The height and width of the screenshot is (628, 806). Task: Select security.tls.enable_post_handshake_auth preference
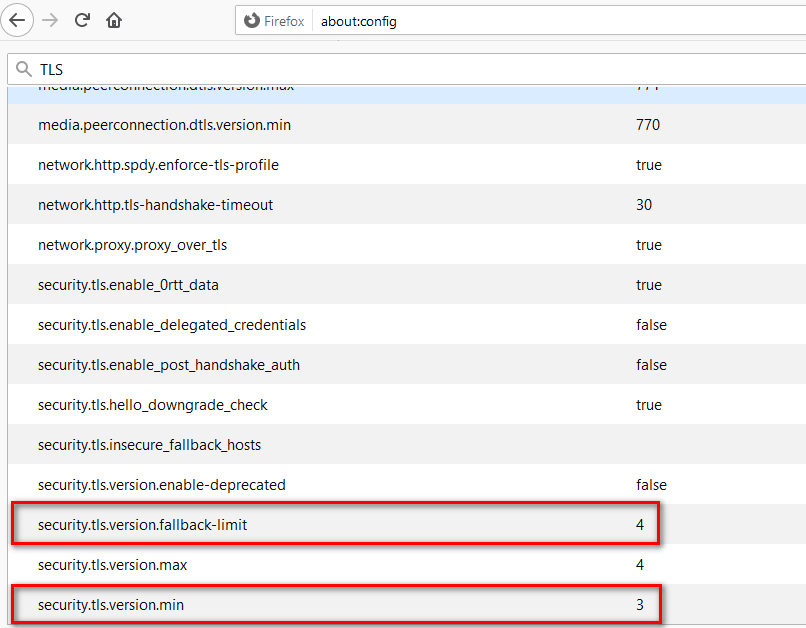coord(169,365)
